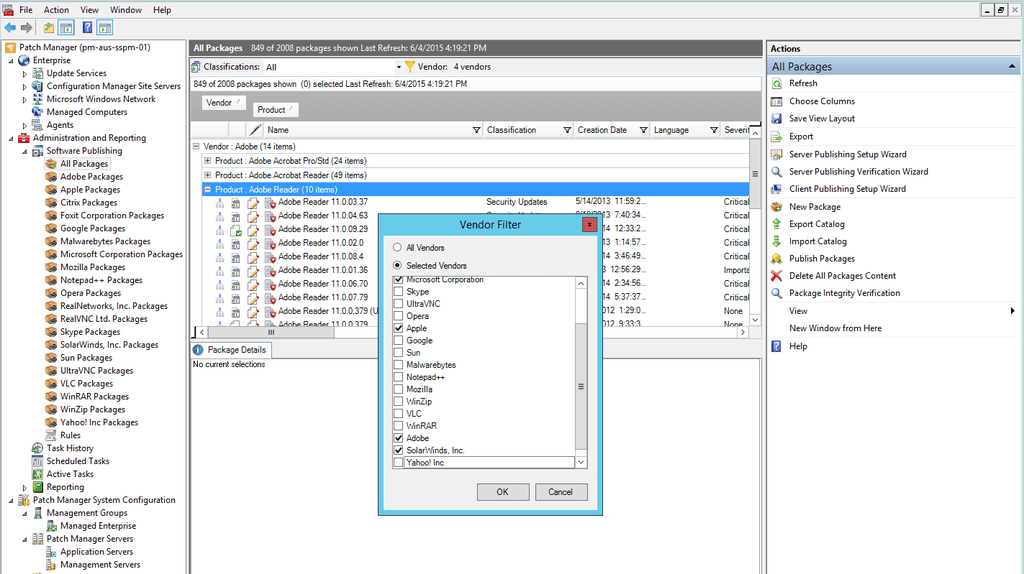Open the Name column filter dropdown
1024x574 pixels.
pyautogui.click(x=476, y=130)
